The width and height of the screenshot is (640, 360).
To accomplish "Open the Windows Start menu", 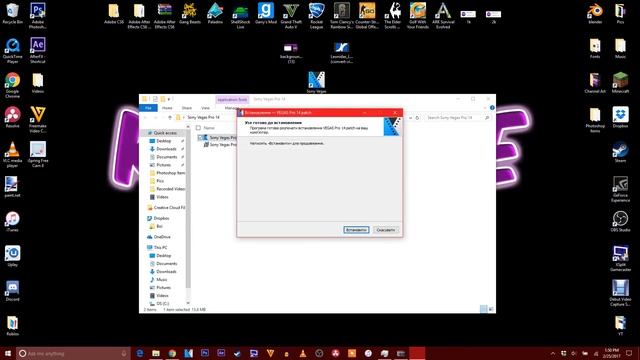I will coord(8,353).
